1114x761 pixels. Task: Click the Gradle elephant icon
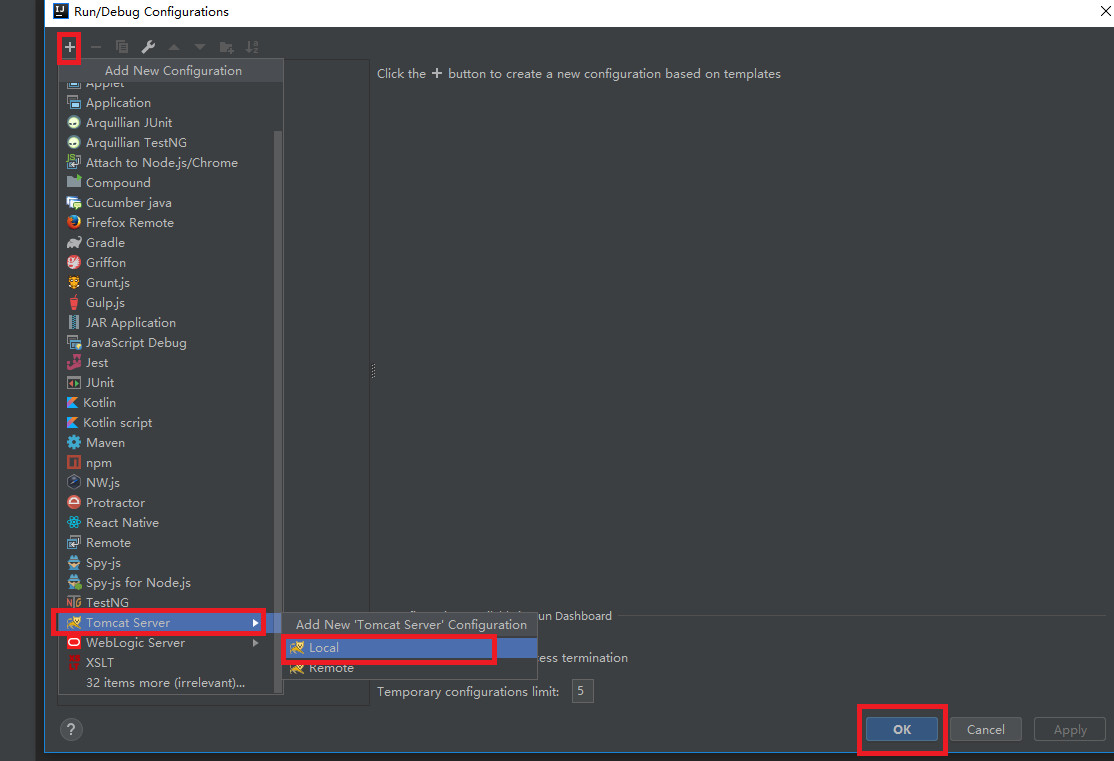(74, 242)
